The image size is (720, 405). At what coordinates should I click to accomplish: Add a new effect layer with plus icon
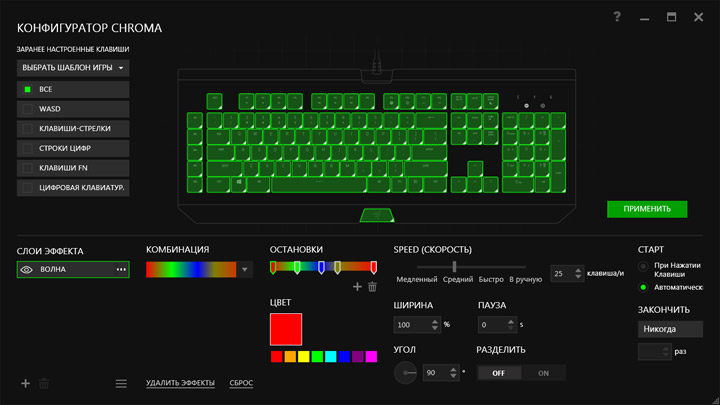(26, 383)
